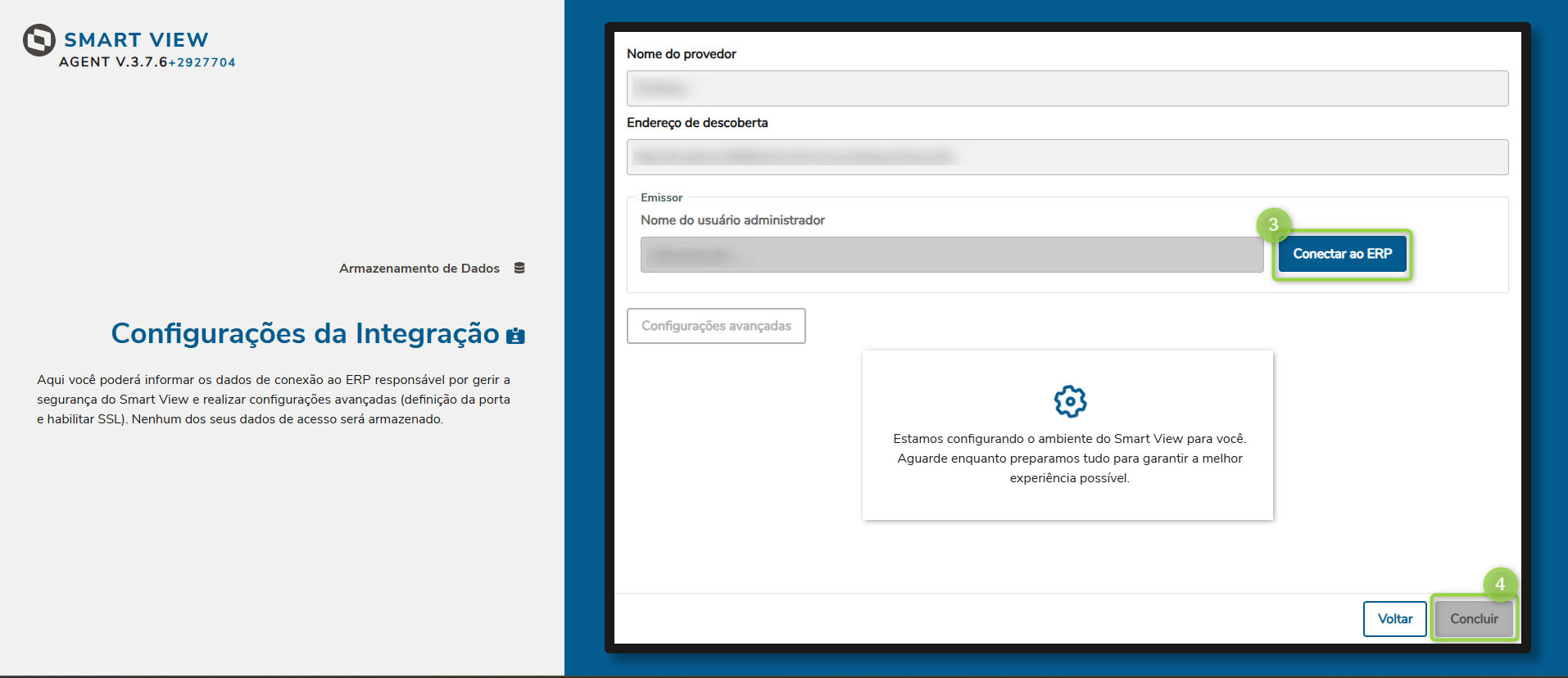Click the 'Estamos configurando o ambiente' message
The width and height of the screenshot is (1568, 678).
point(1069,459)
